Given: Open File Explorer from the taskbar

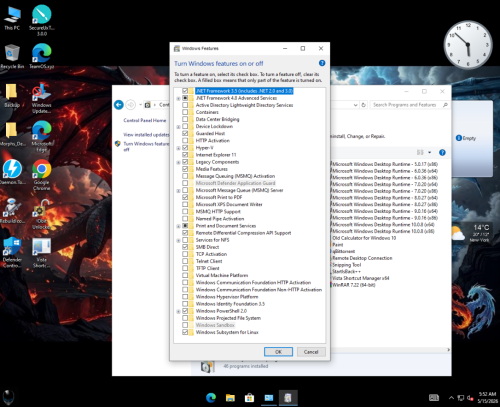Looking at the screenshot, I should (x=230, y=398).
